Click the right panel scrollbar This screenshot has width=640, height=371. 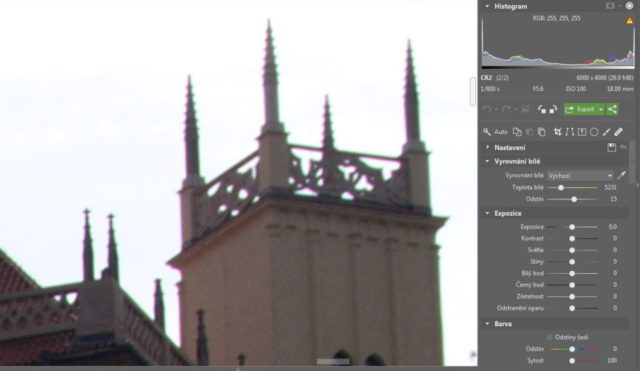[x=632, y=163]
